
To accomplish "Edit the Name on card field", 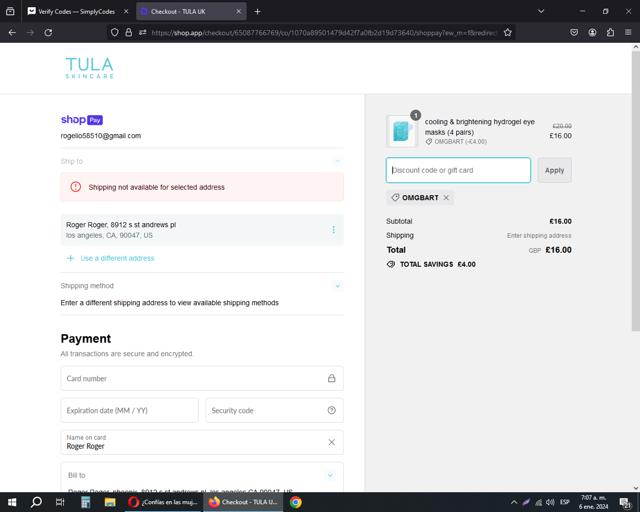I will [202, 442].
